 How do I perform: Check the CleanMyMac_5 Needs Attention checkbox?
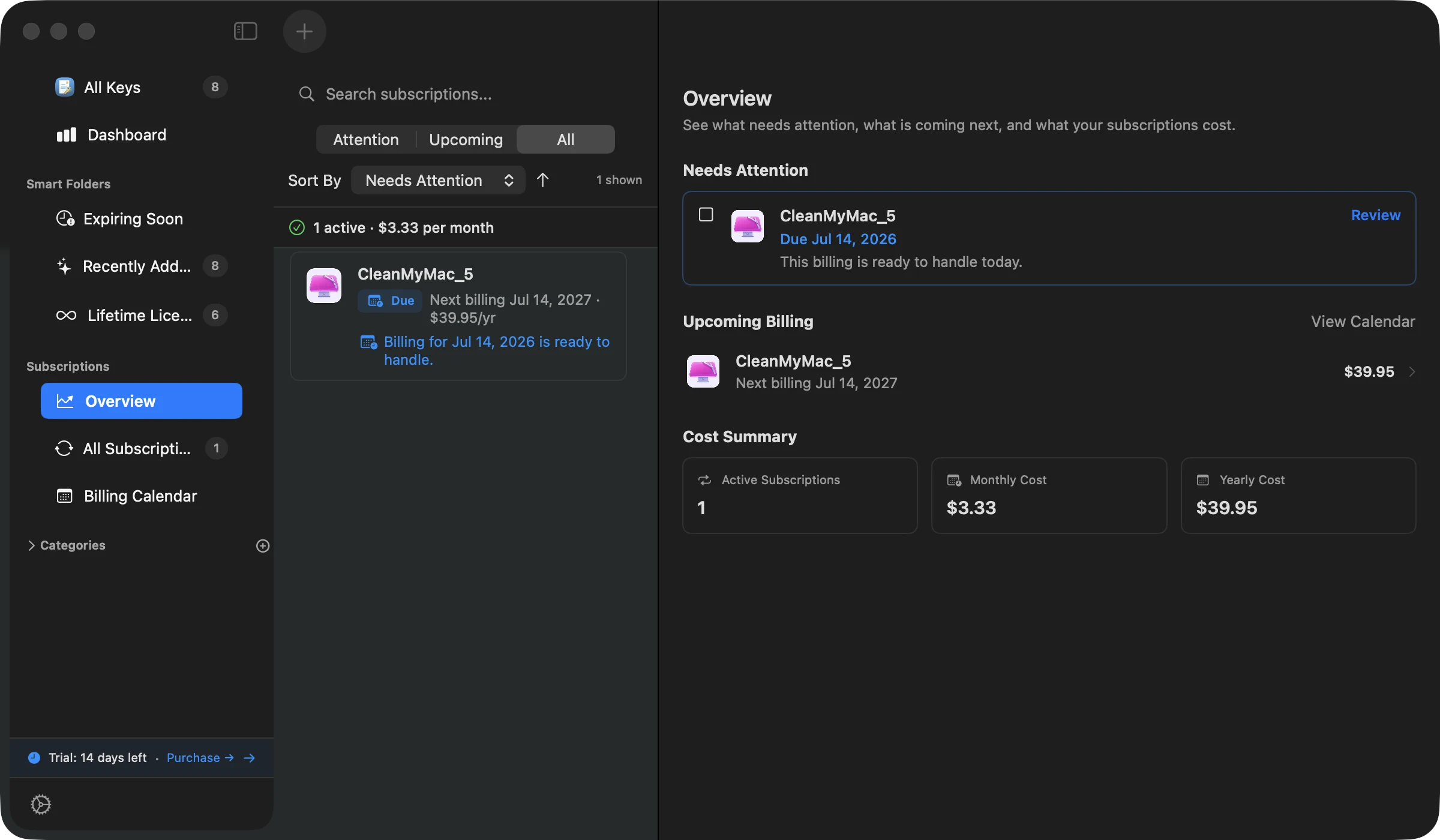click(706, 214)
